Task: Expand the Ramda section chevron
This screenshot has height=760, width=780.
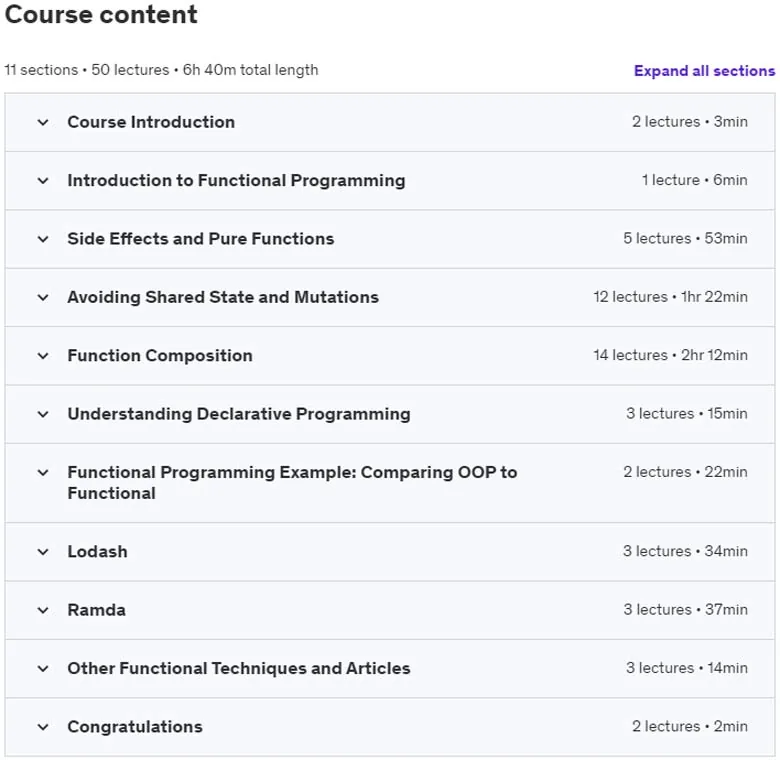Action: click(x=43, y=610)
